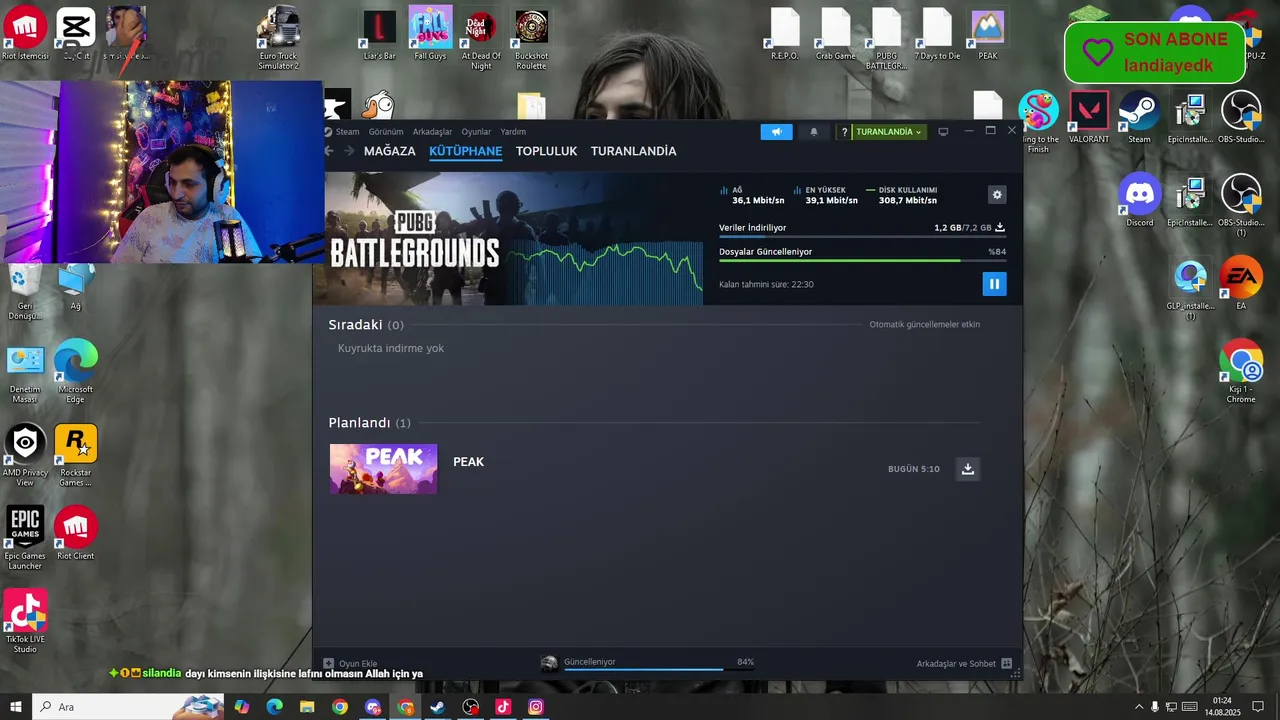Open Steam download settings gear

996,195
